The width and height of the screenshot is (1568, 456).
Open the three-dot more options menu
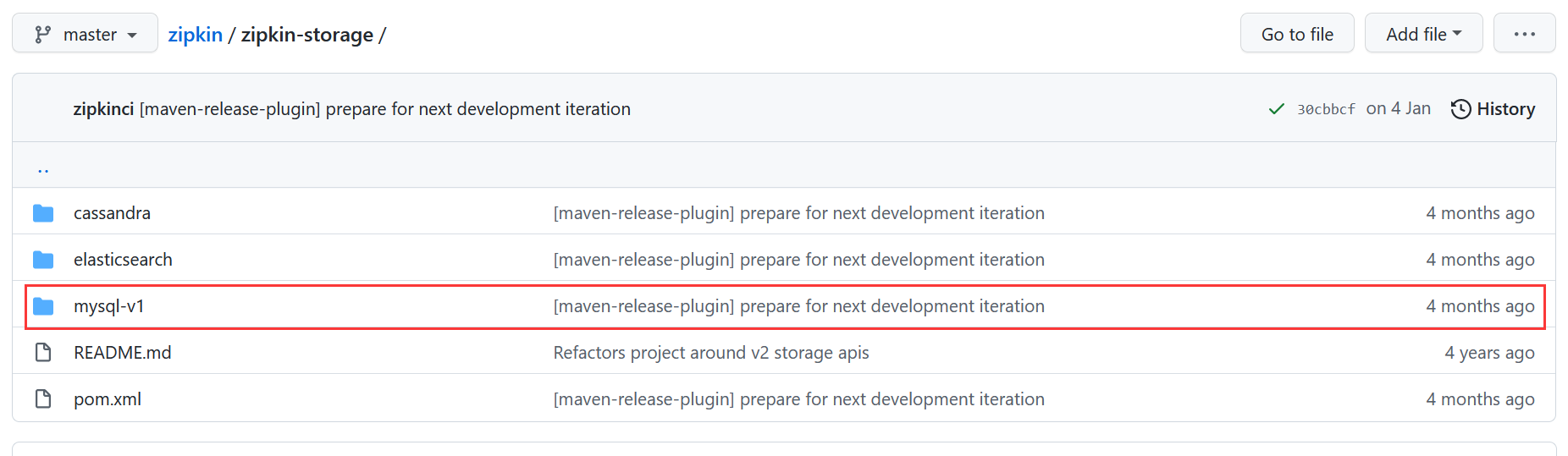coord(1524,34)
